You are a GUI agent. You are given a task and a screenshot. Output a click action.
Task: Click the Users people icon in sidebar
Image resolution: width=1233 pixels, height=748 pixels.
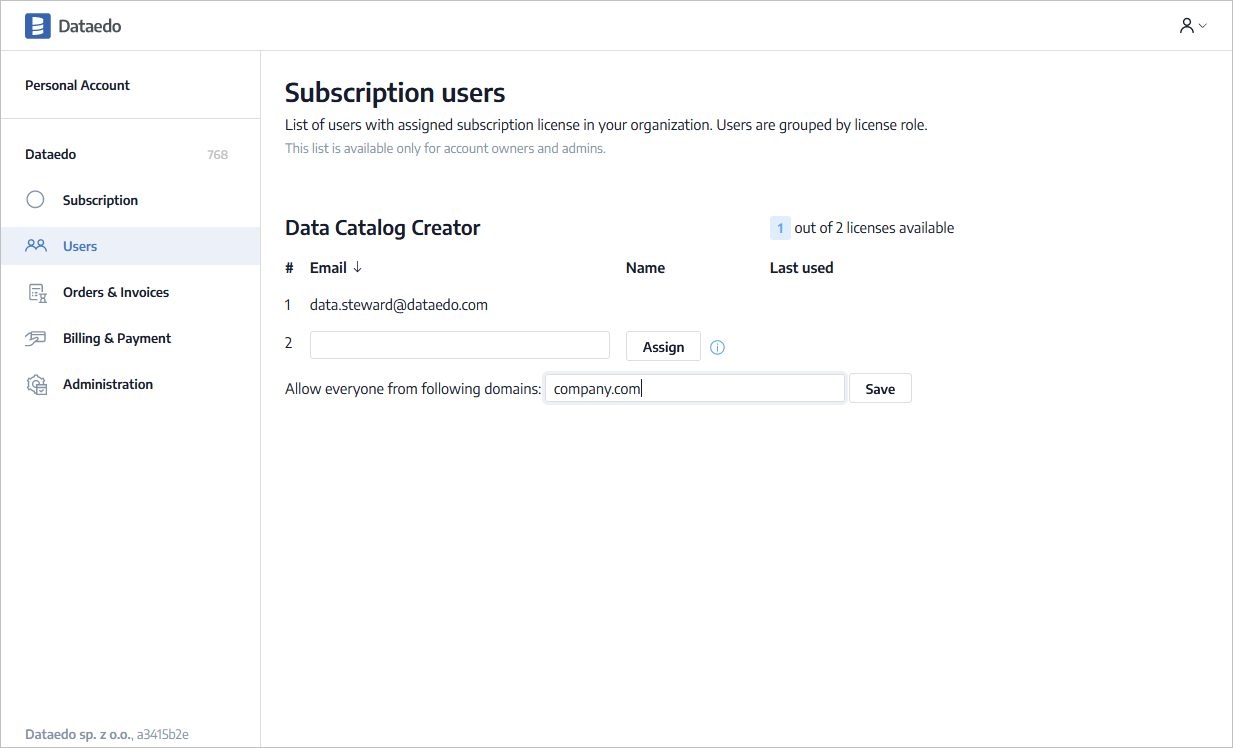(x=36, y=246)
